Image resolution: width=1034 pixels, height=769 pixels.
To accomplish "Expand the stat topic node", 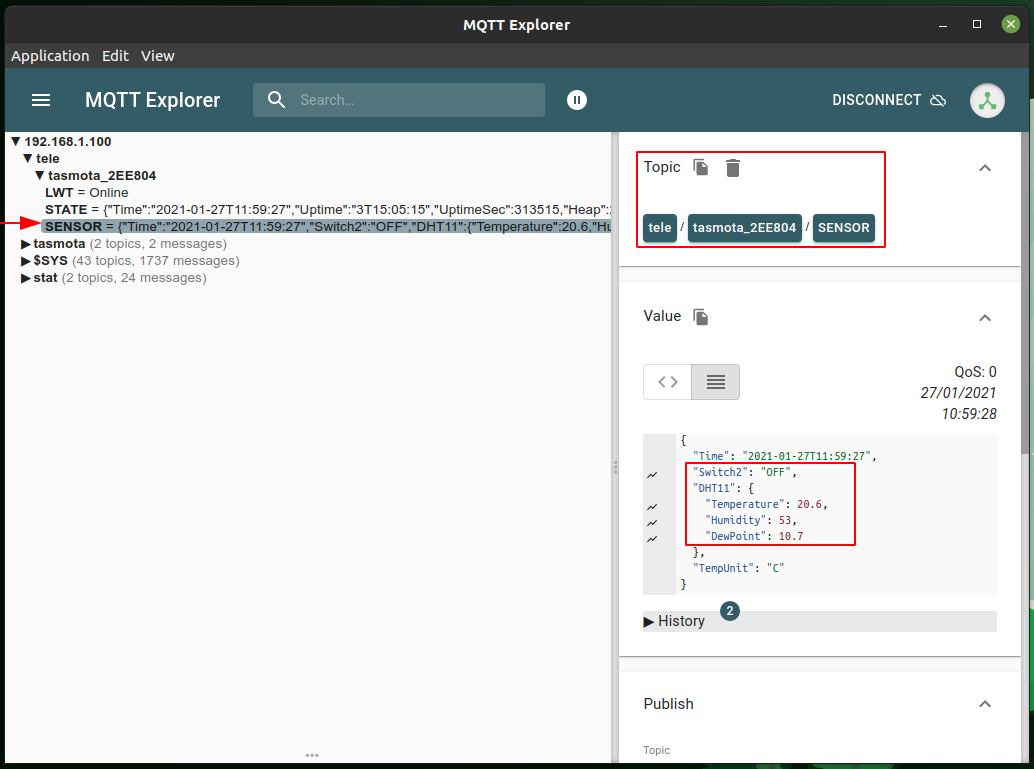I will point(26,278).
